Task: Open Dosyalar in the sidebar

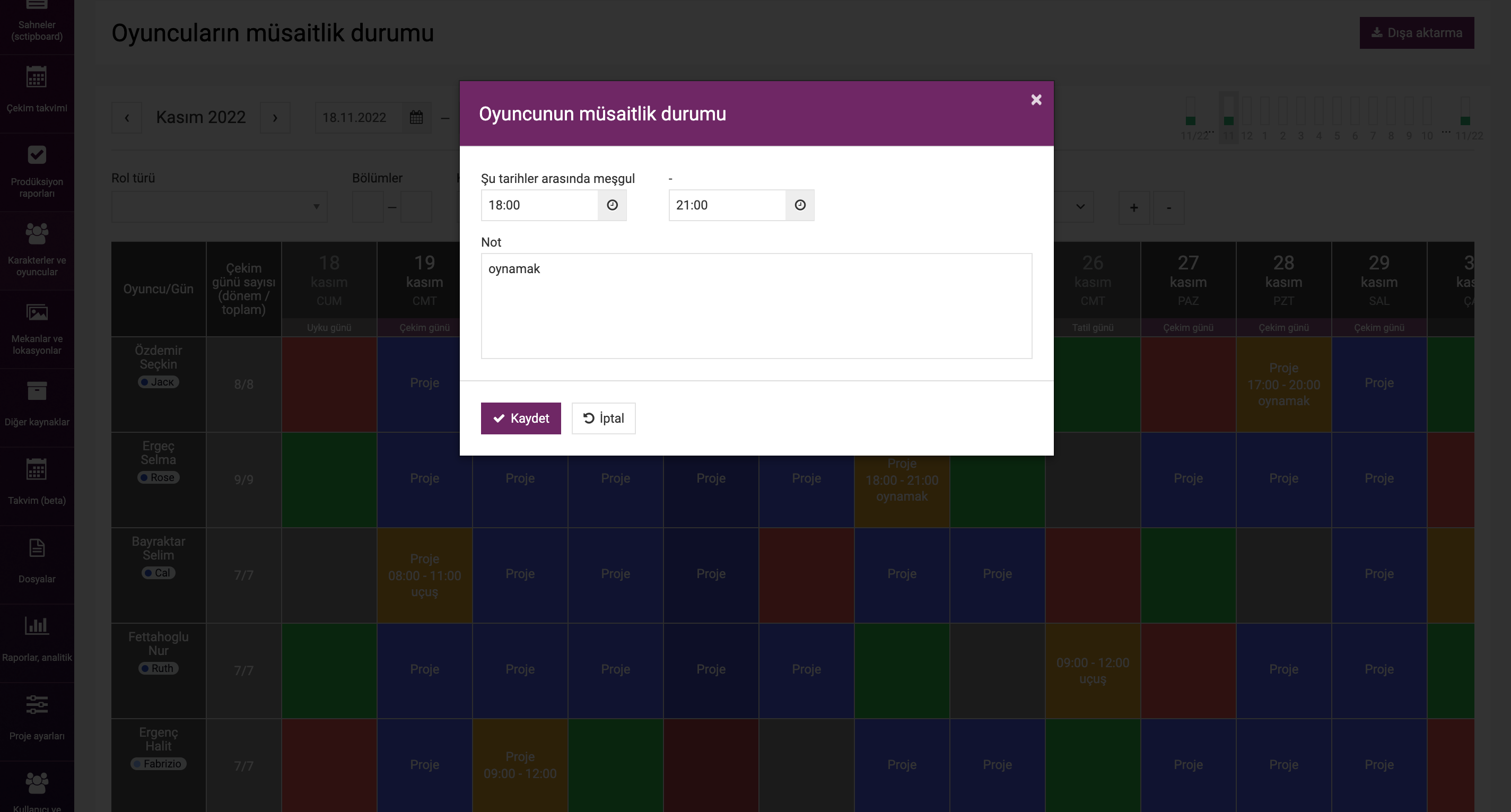Action: tap(37, 565)
